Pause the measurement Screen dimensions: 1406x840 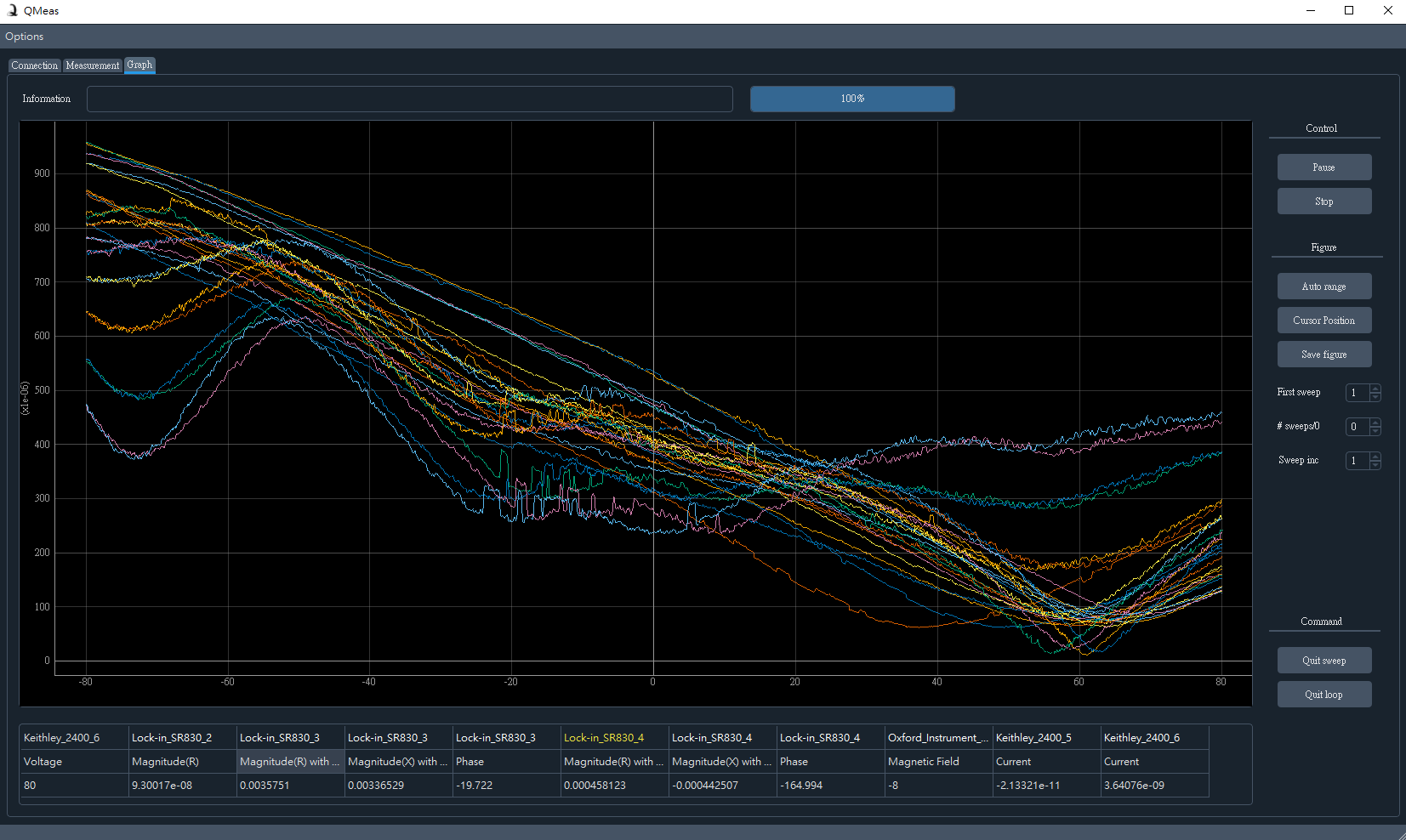(1323, 167)
